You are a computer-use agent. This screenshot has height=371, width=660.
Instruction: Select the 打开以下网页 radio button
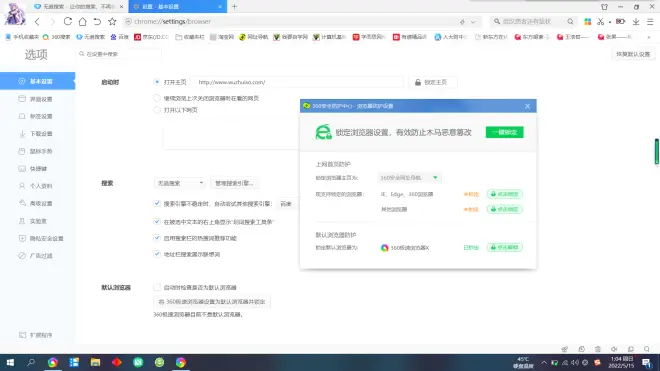click(x=157, y=110)
